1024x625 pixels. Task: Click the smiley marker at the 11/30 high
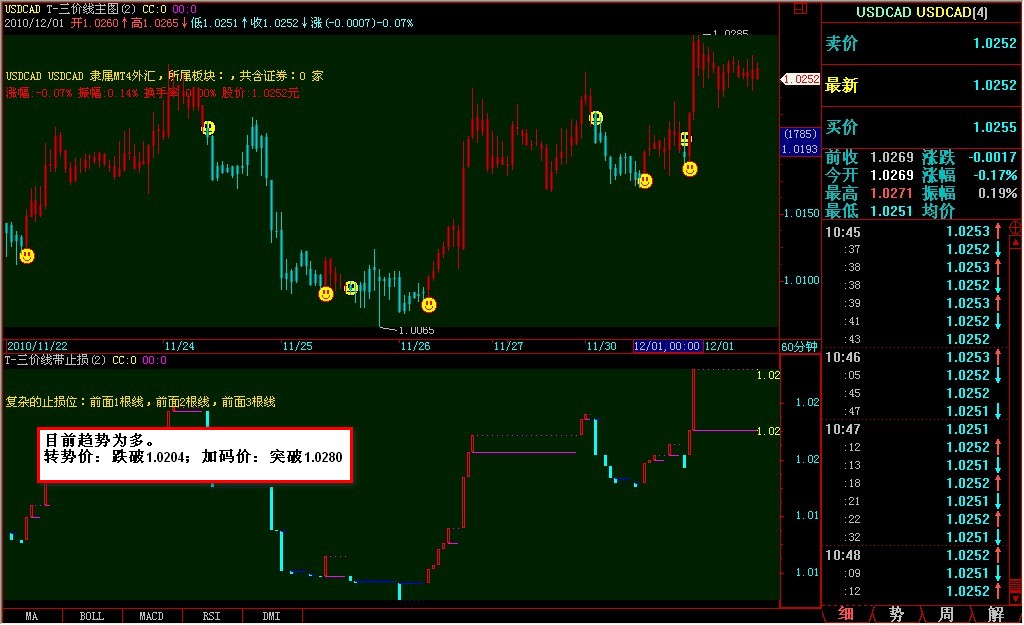[x=596, y=118]
